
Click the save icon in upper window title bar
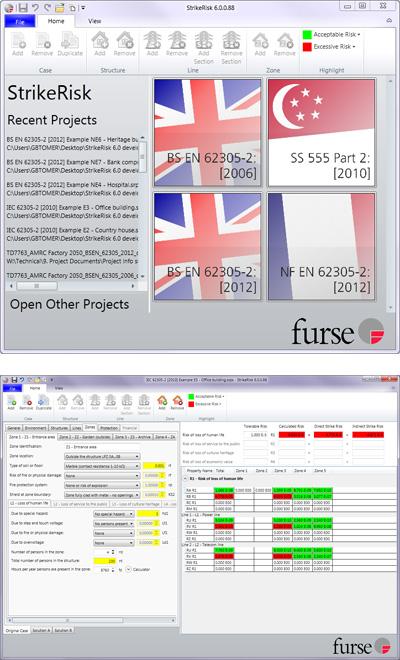22,8
